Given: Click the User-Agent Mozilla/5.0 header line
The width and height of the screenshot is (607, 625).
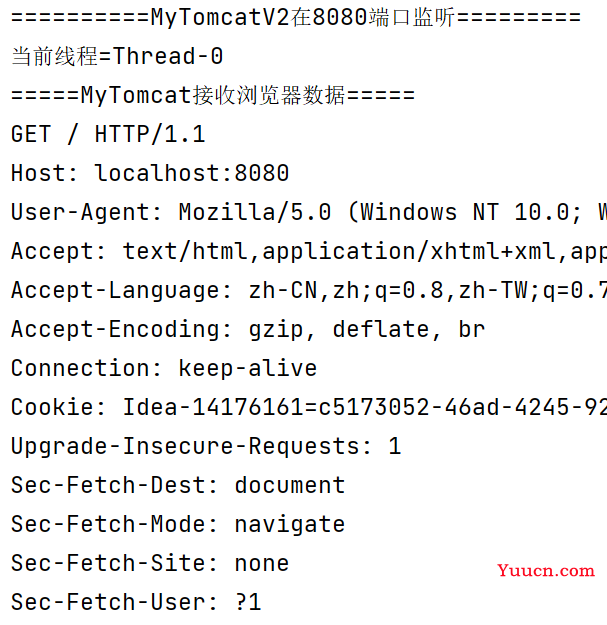Looking at the screenshot, I should (x=309, y=212).
